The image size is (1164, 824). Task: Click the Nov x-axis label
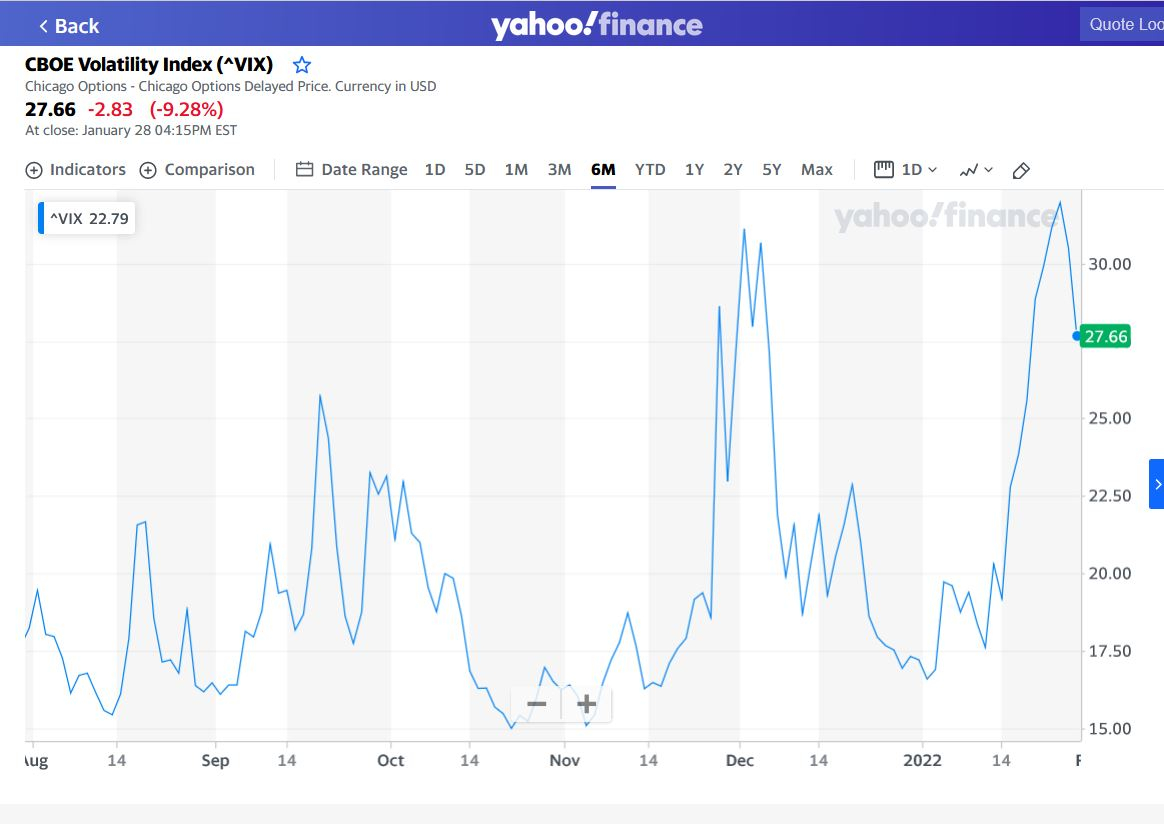click(565, 761)
